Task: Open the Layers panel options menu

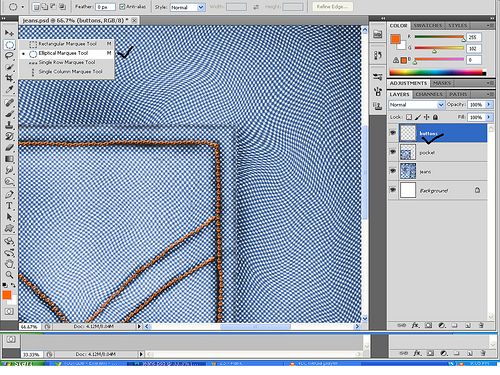Action: [490, 94]
